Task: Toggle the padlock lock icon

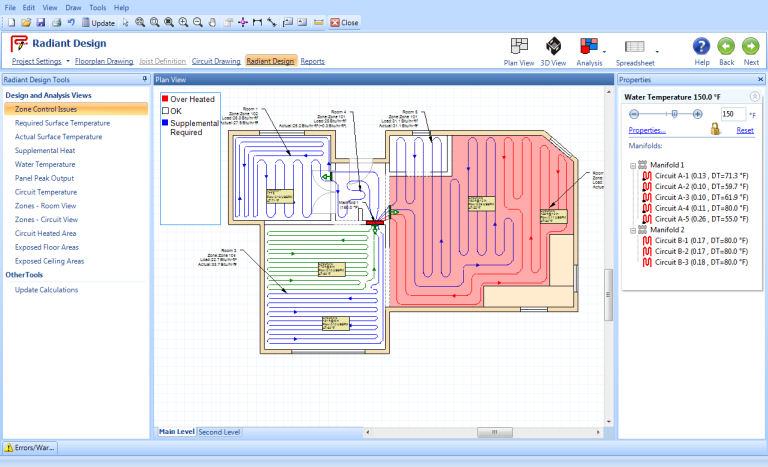Action: tap(715, 129)
